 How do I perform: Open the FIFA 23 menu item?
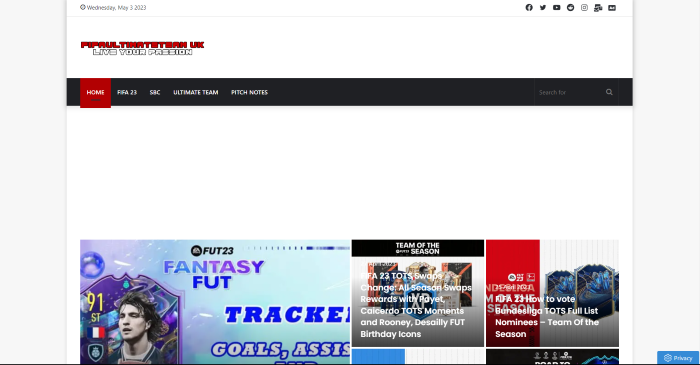tap(127, 92)
